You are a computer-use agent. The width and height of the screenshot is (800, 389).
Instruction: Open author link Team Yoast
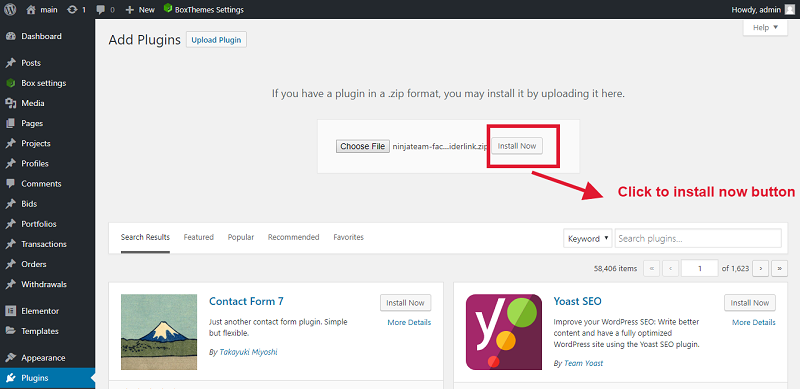click(x=583, y=363)
